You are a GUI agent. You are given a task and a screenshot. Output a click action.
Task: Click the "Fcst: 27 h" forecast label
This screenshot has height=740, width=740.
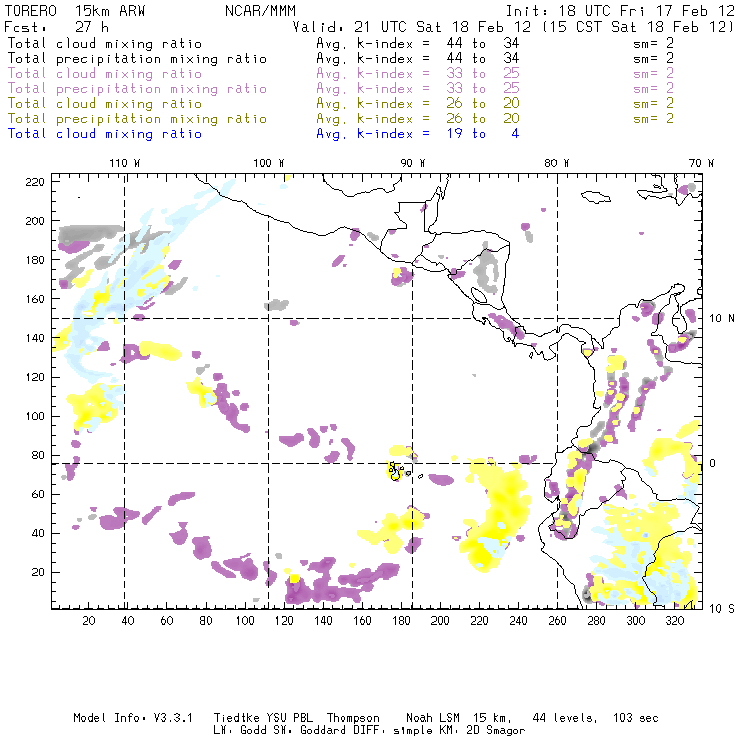[50, 27]
